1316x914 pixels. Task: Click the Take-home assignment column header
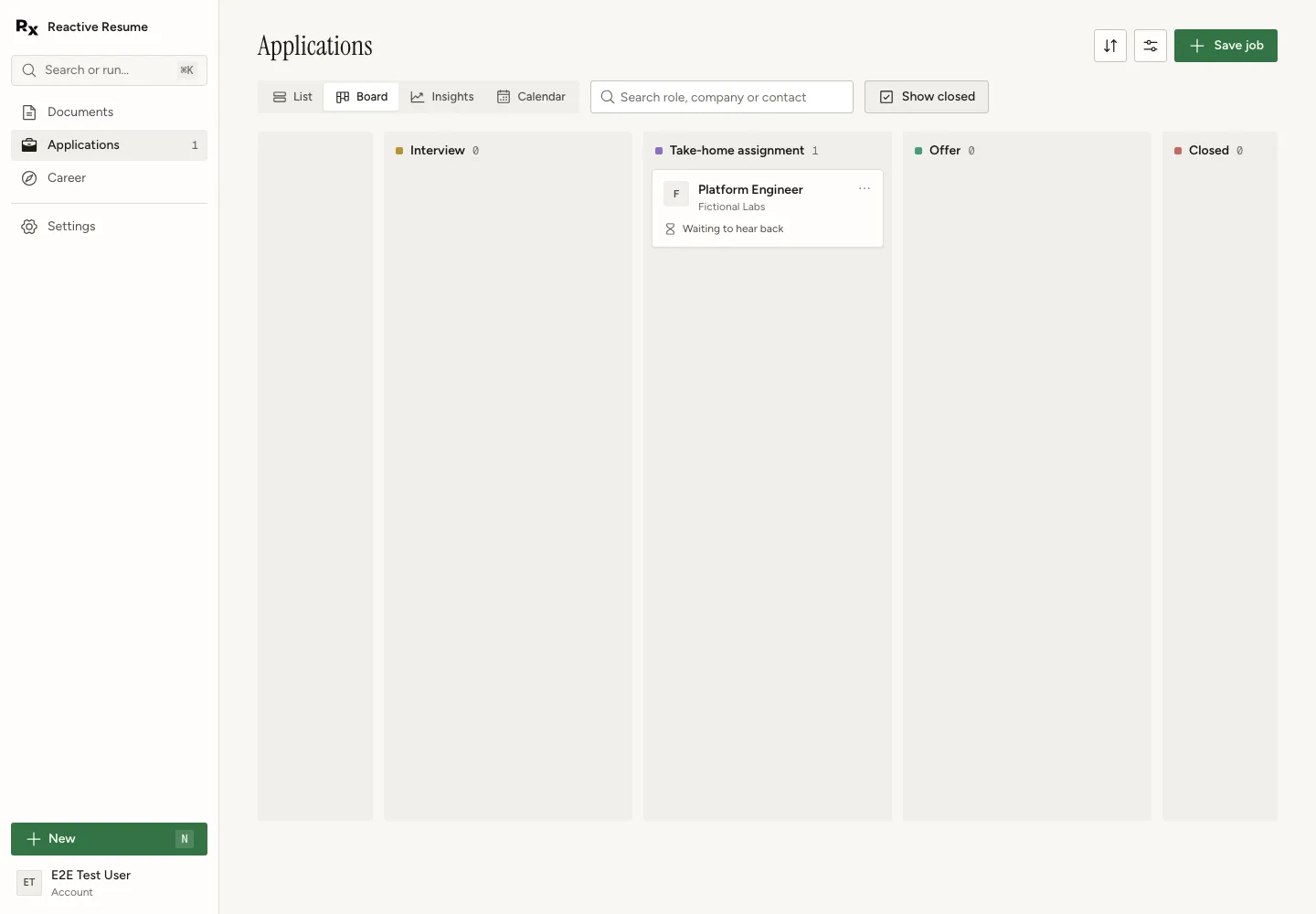737,151
